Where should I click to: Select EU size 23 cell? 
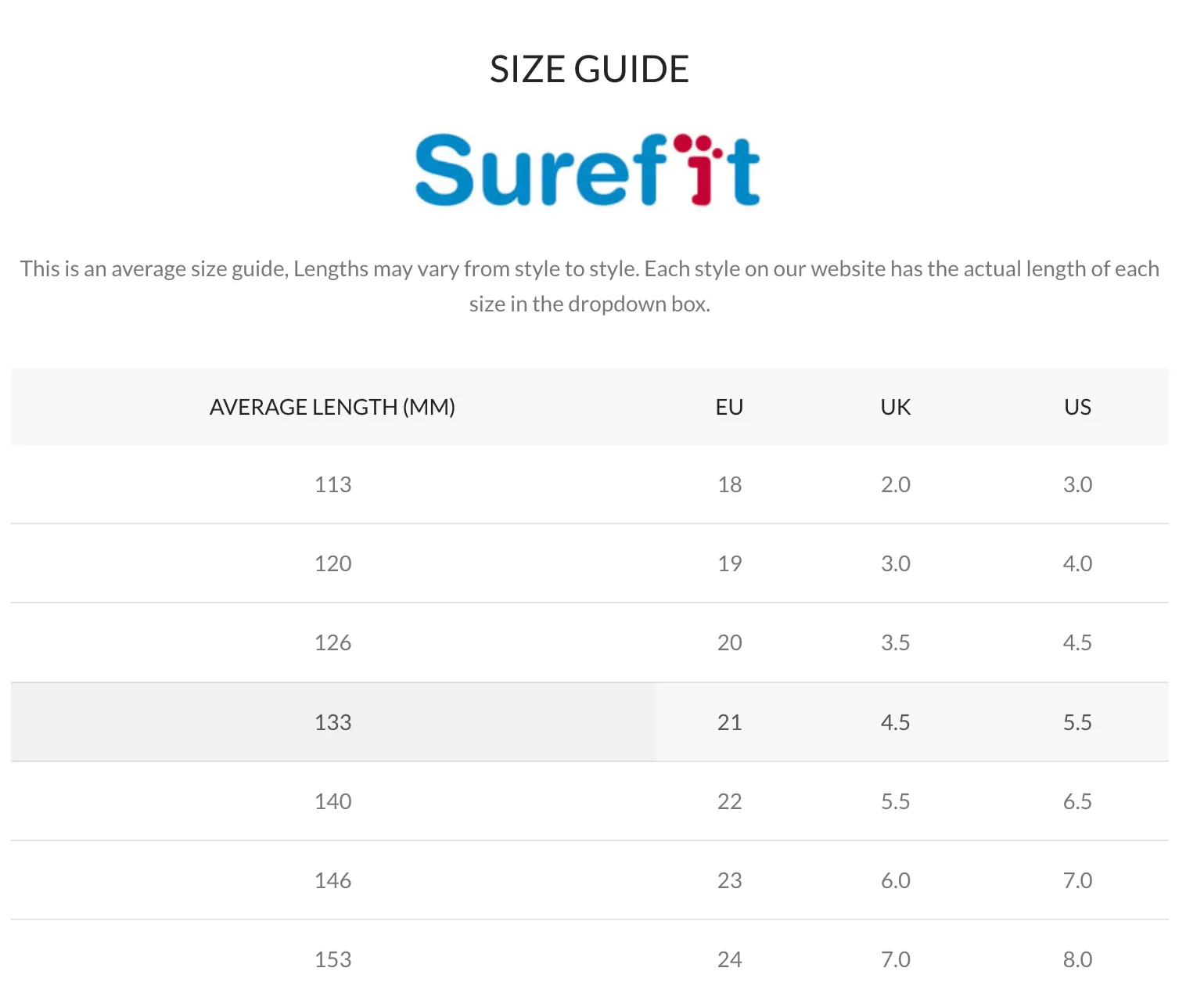(729, 880)
